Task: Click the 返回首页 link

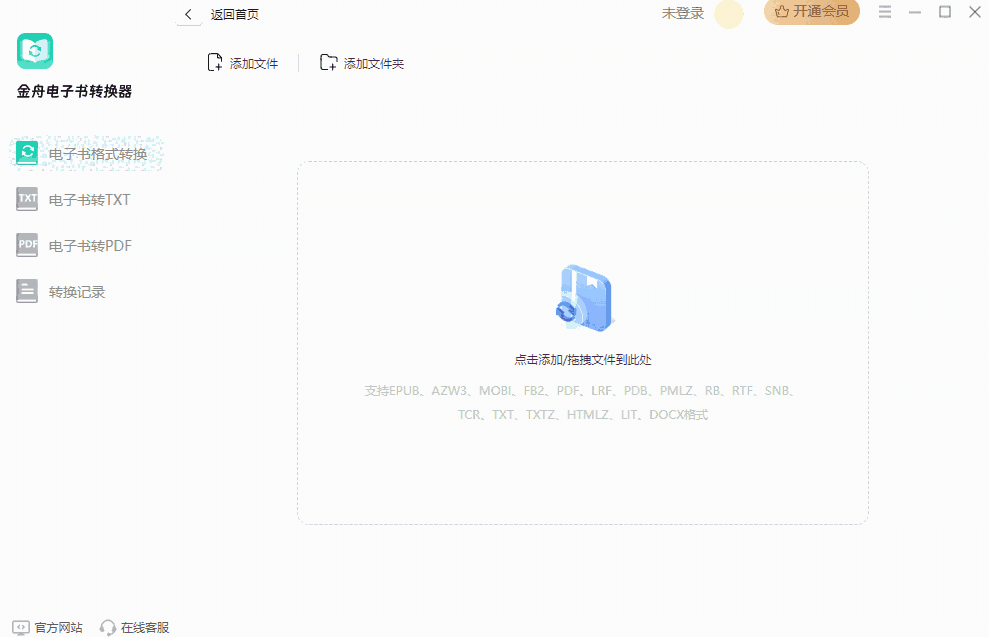Action: [232, 14]
